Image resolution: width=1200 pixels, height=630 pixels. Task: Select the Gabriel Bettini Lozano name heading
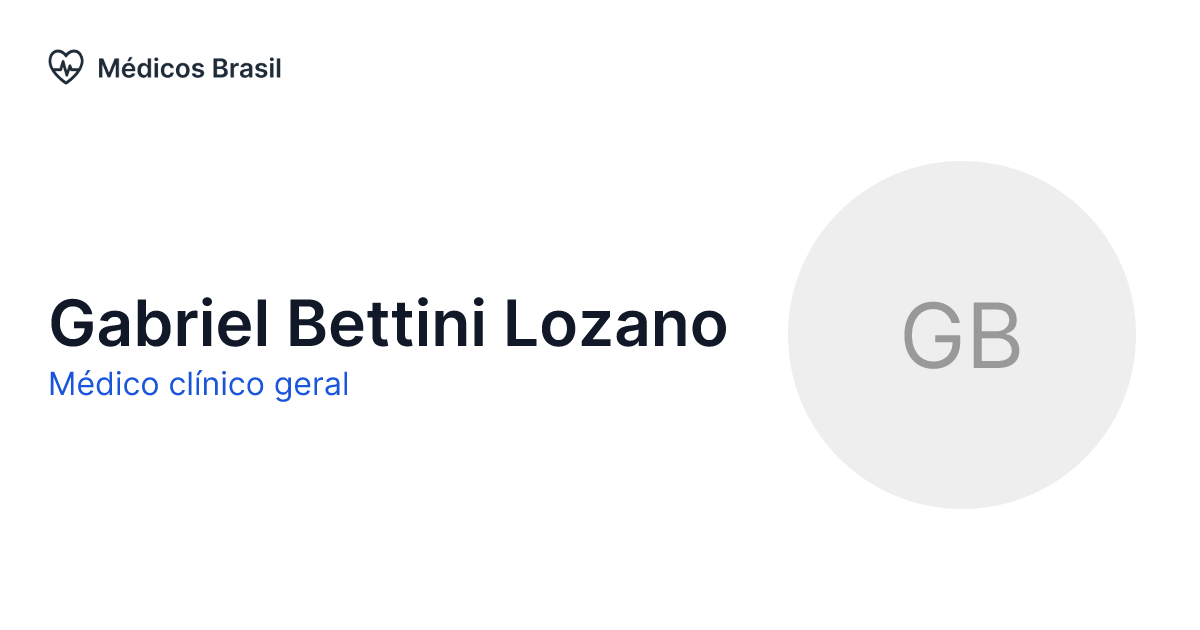388,324
